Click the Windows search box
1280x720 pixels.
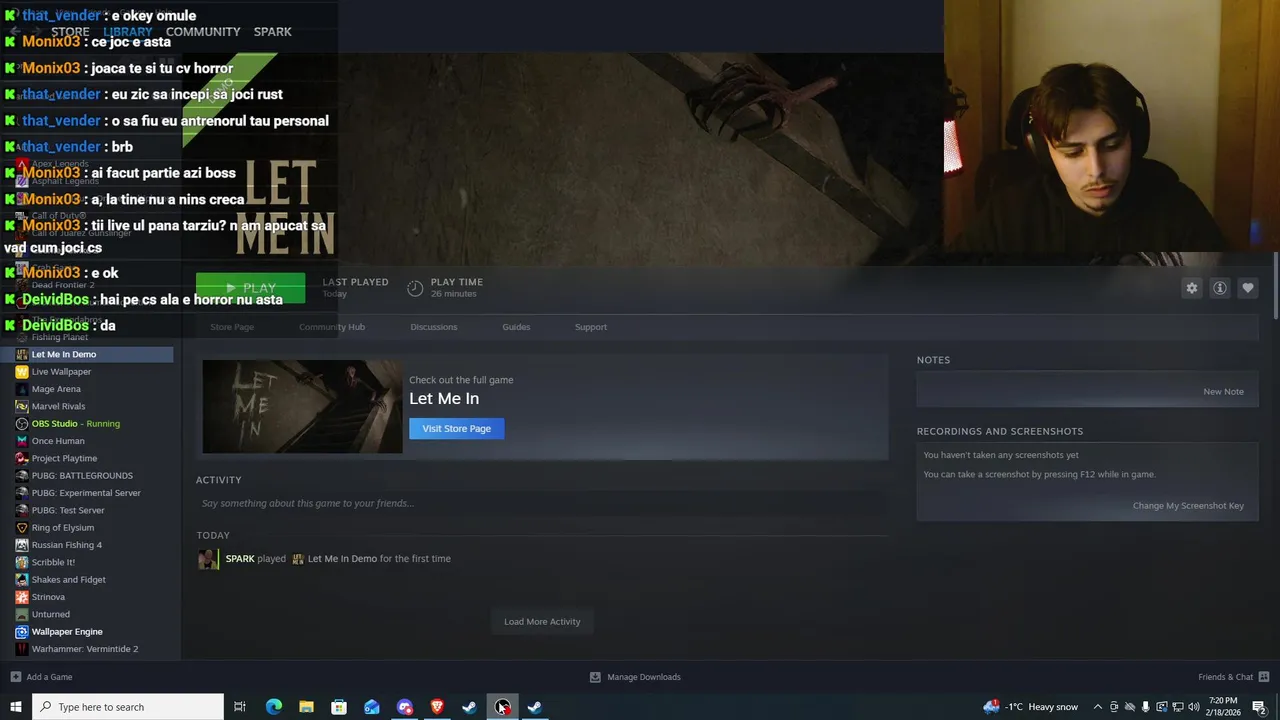[128, 707]
